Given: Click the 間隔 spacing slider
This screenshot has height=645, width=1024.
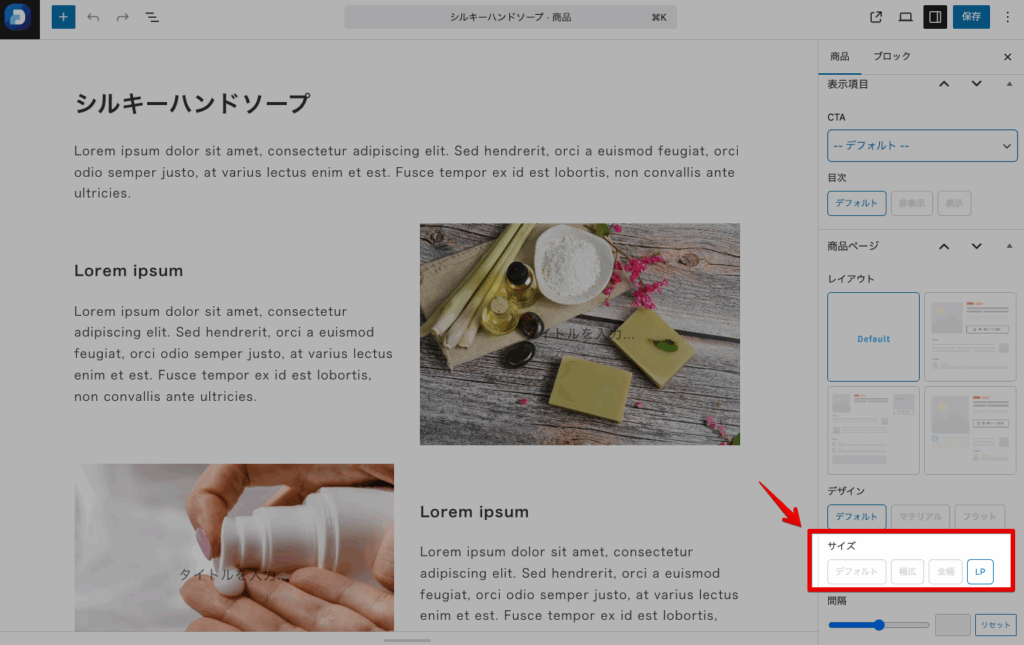Looking at the screenshot, I should (879, 625).
